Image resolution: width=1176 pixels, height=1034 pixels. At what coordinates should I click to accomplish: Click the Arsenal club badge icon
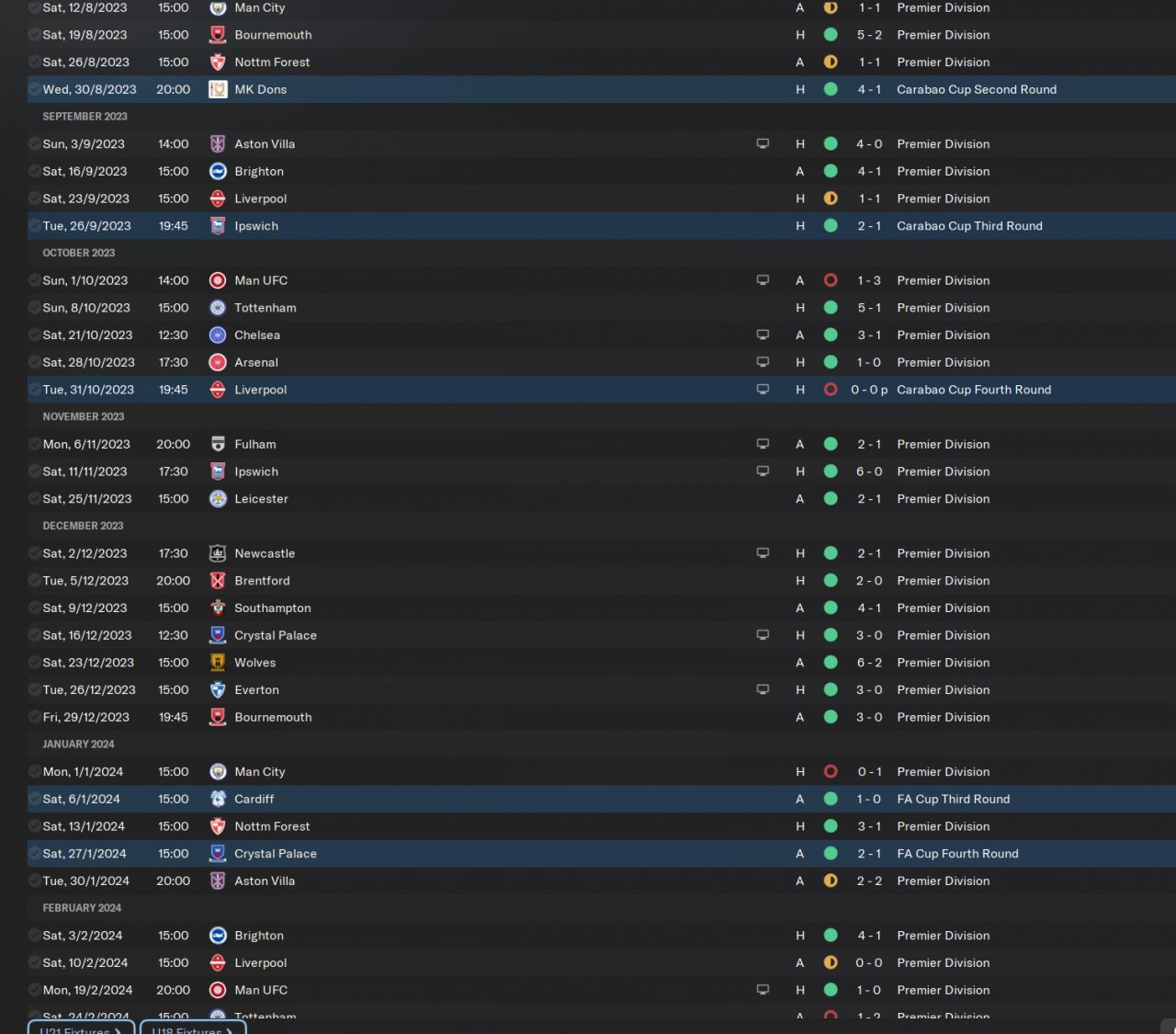pos(218,362)
